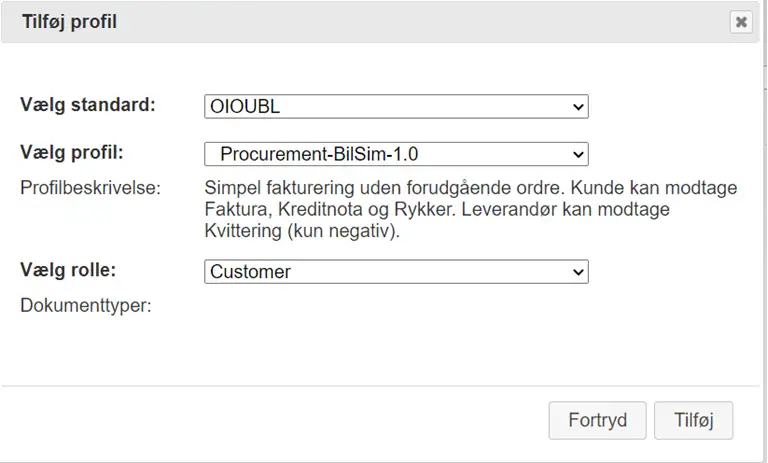Open the Vælg standard dropdown
Screen dimensions: 768x463
point(396,106)
